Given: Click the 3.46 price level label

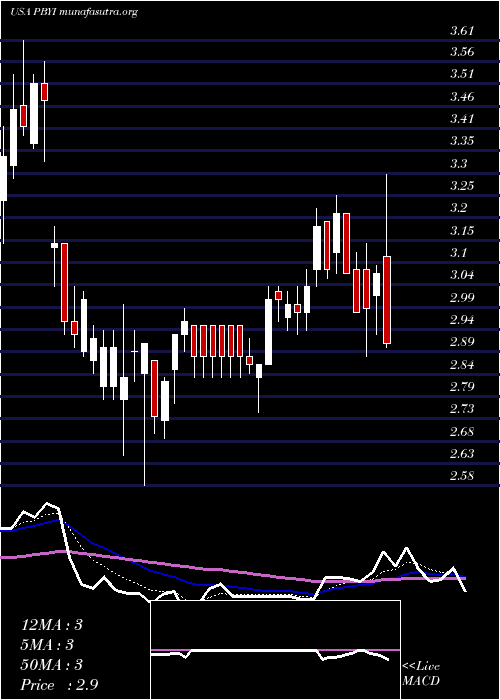Looking at the screenshot, I should click(462, 96).
